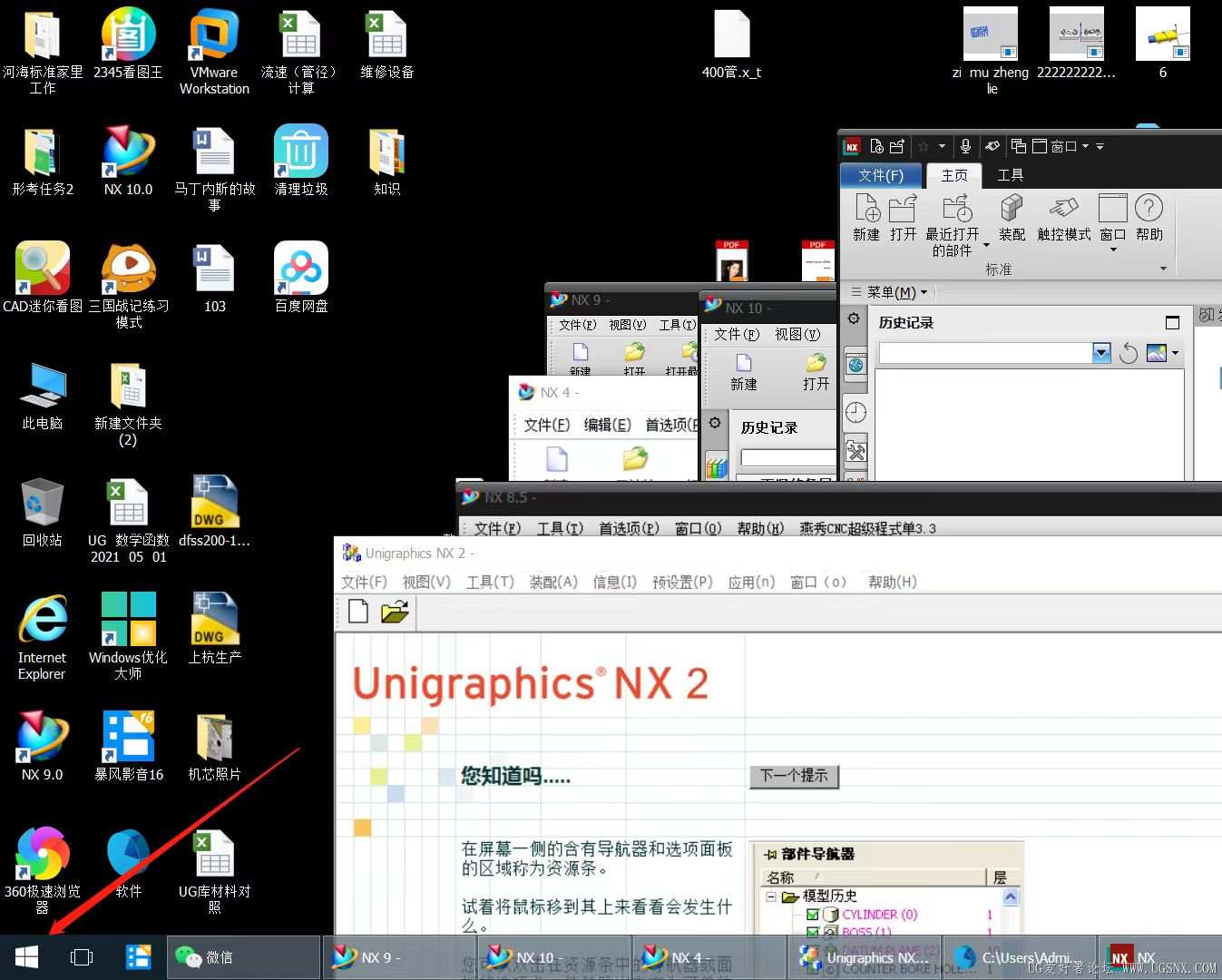This screenshot has width=1222, height=980.
Task: Switch to NX 4 taskbar button
Action: coord(708,957)
